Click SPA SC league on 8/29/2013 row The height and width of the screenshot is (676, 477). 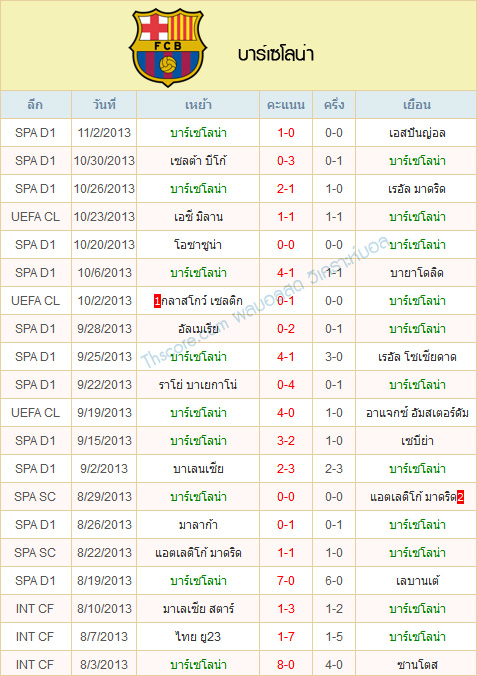tap(35, 497)
